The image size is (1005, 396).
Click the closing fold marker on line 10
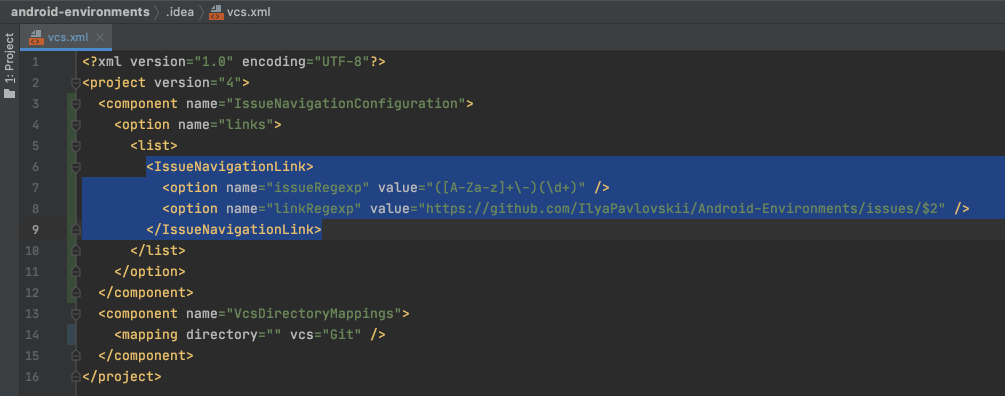76,251
